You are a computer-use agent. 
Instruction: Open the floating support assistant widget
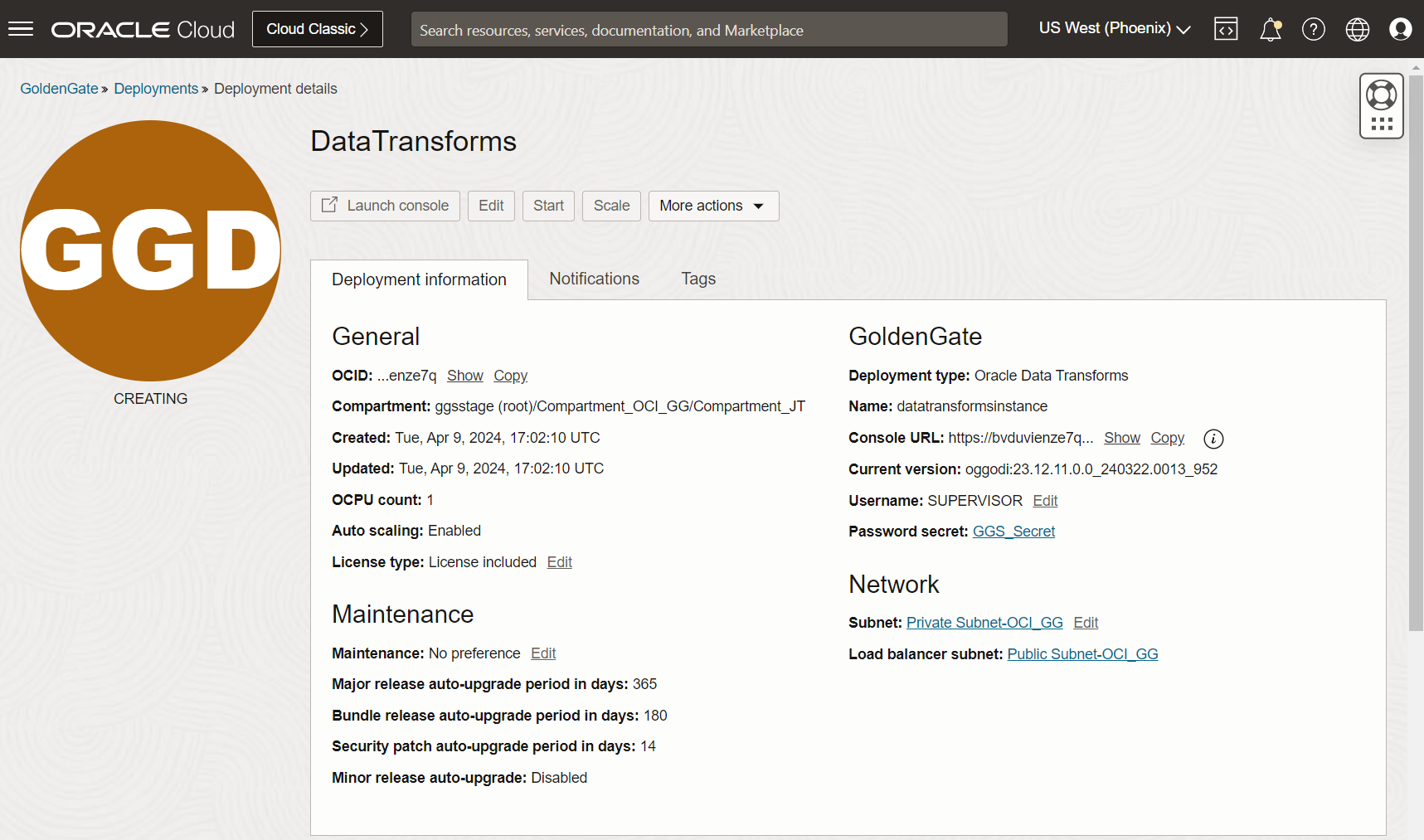click(1381, 105)
